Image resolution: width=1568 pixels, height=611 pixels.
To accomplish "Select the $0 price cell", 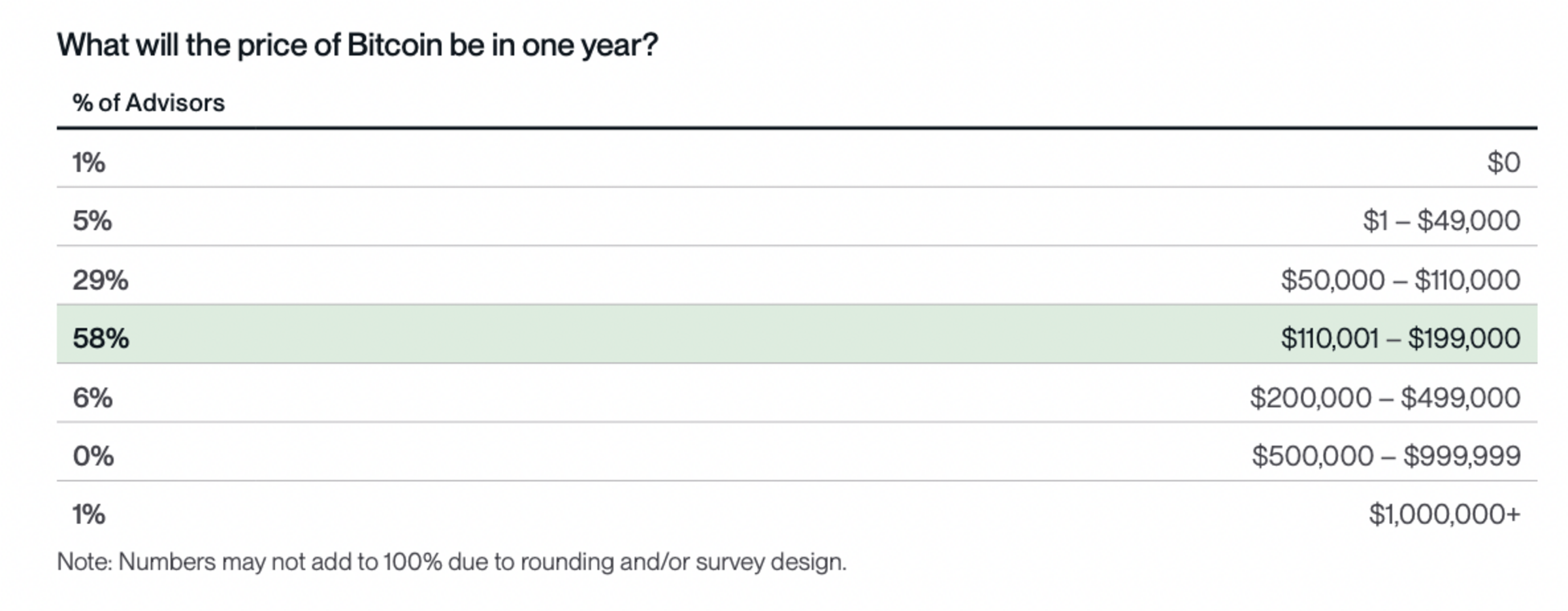I will pyautogui.click(x=1503, y=162).
